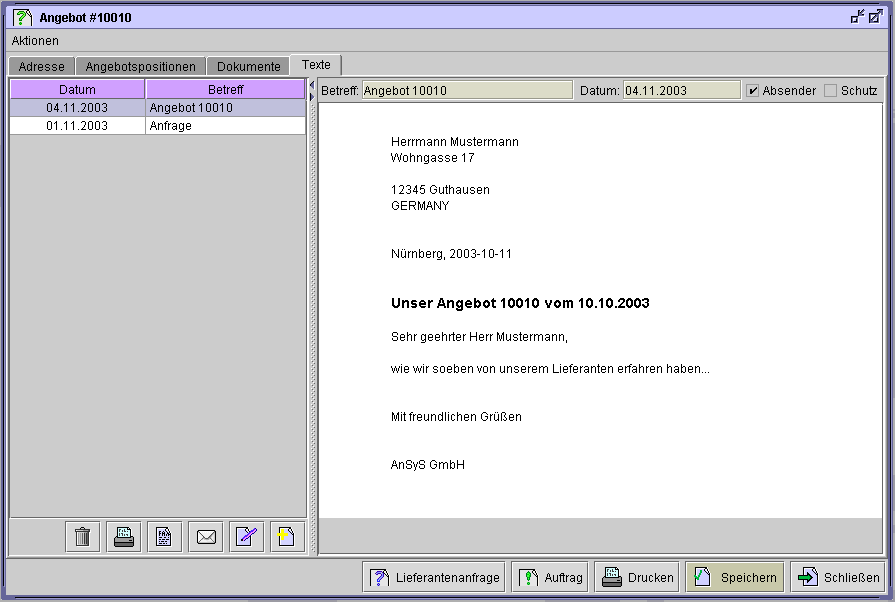The image size is (895, 602).
Task: Open the Aktionen menu
Action: click(x=35, y=41)
